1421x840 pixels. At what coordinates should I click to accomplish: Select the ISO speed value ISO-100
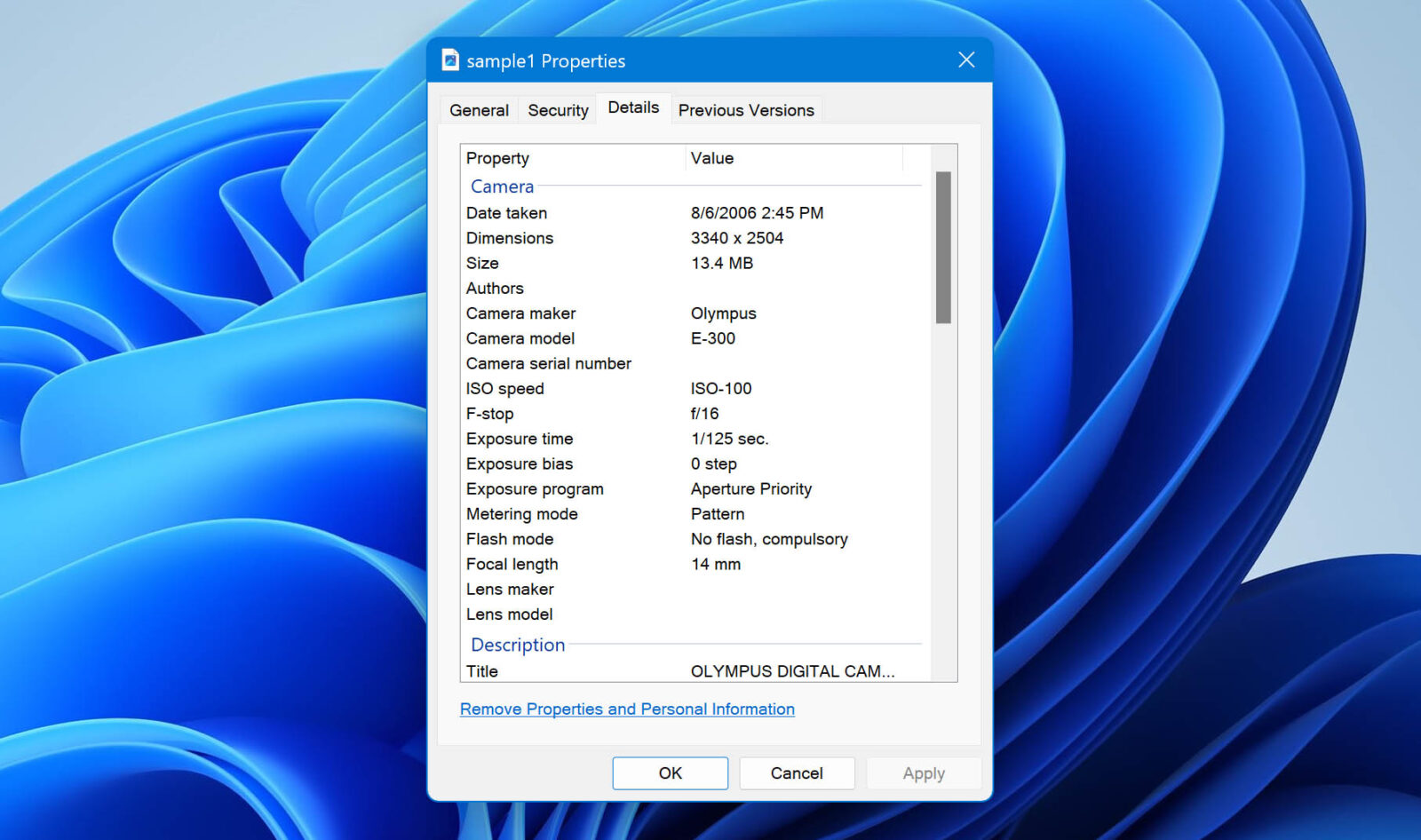click(721, 388)
